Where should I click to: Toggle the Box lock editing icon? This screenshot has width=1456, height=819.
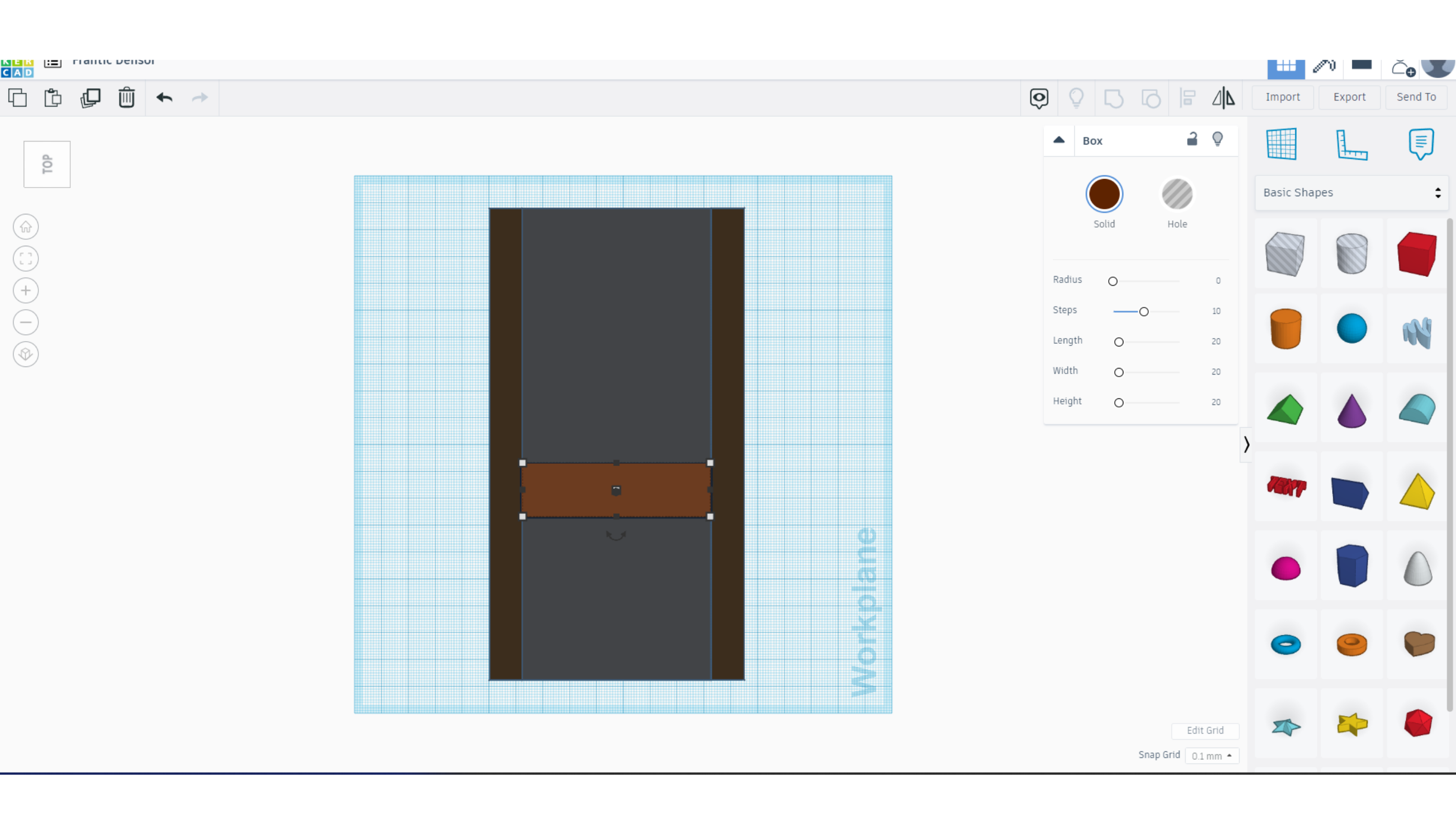coord(1192,139)
